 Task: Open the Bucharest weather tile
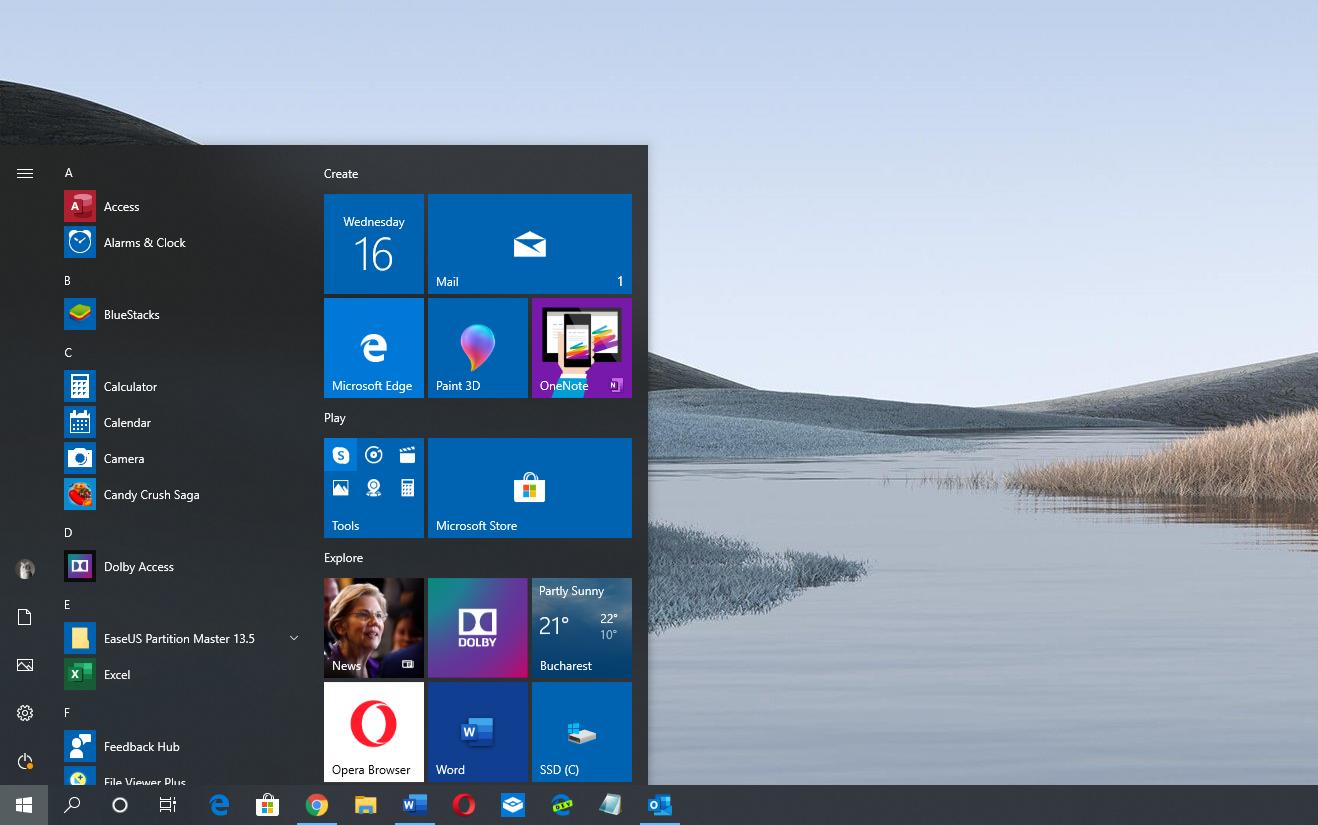click(x=582, y=628)
